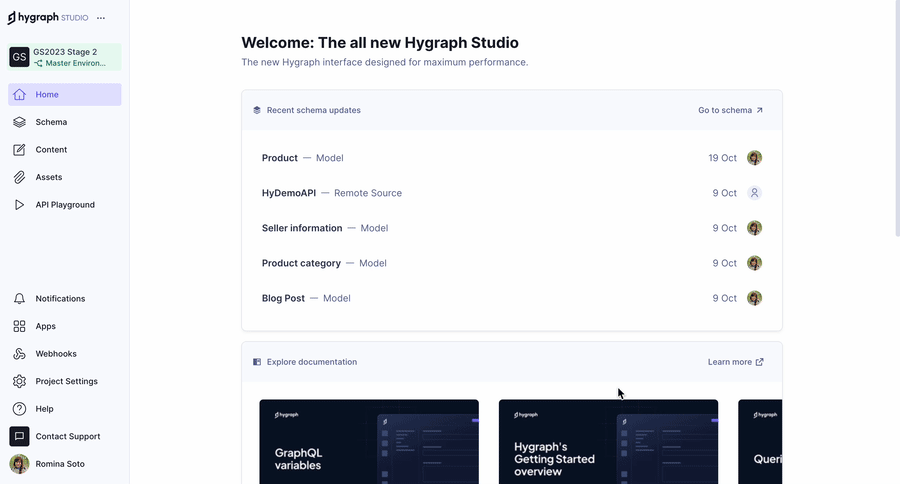
Task: Click the Assets paperclip icon
Action: (x=19, y=177)
